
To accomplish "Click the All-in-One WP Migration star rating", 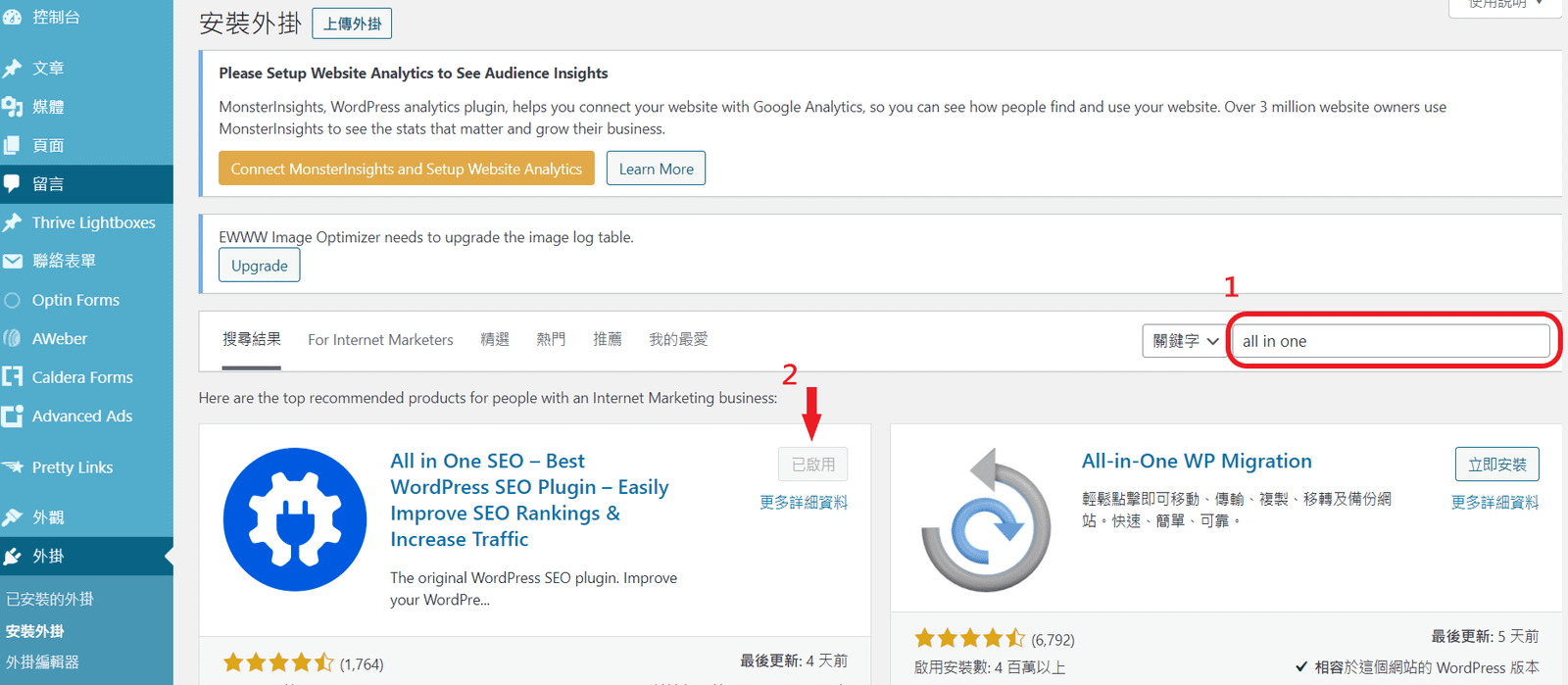I will tap(969, 639).
